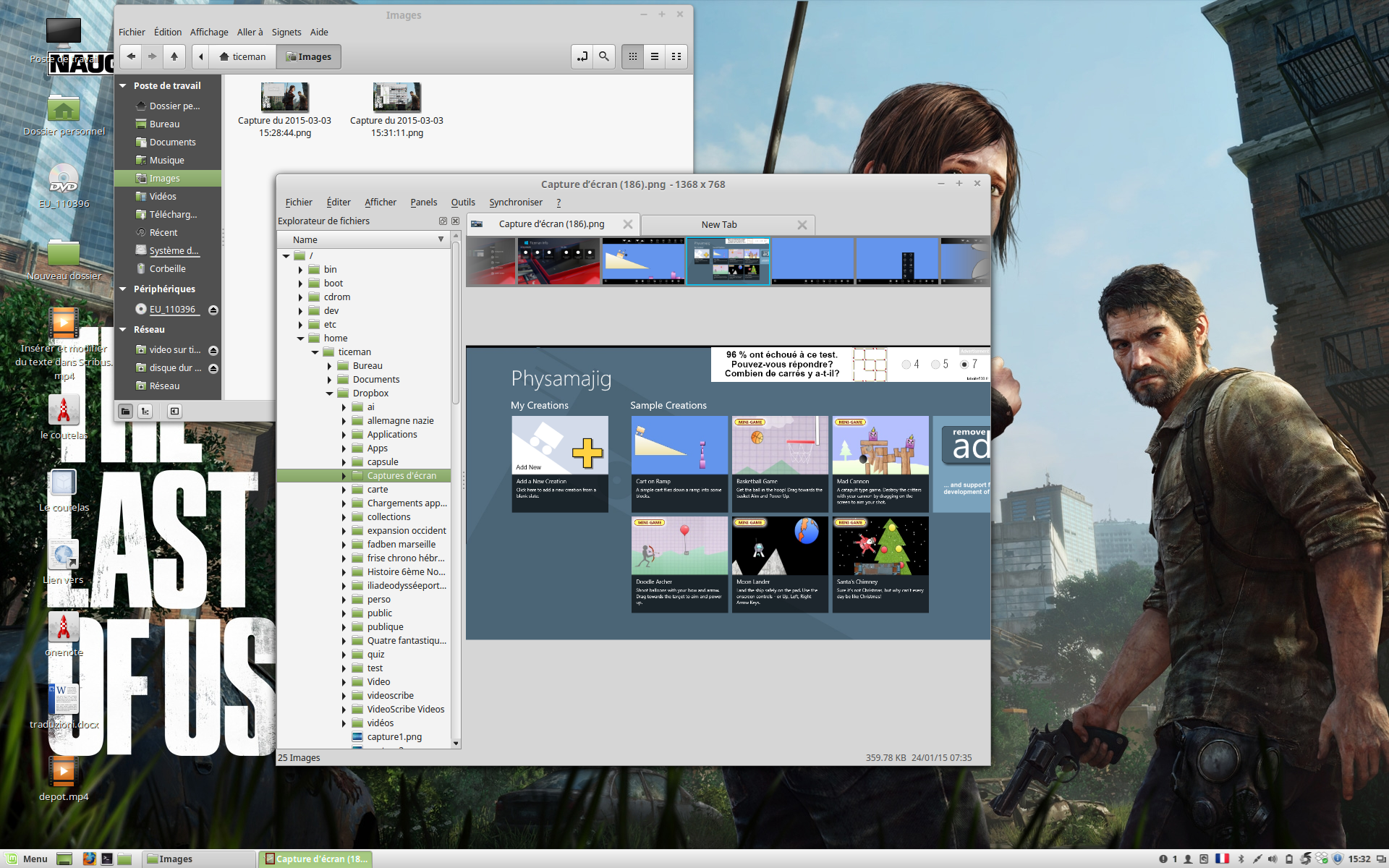Open the Outils menu
This screenshot has height=868, width=1389.
[463, 203]
